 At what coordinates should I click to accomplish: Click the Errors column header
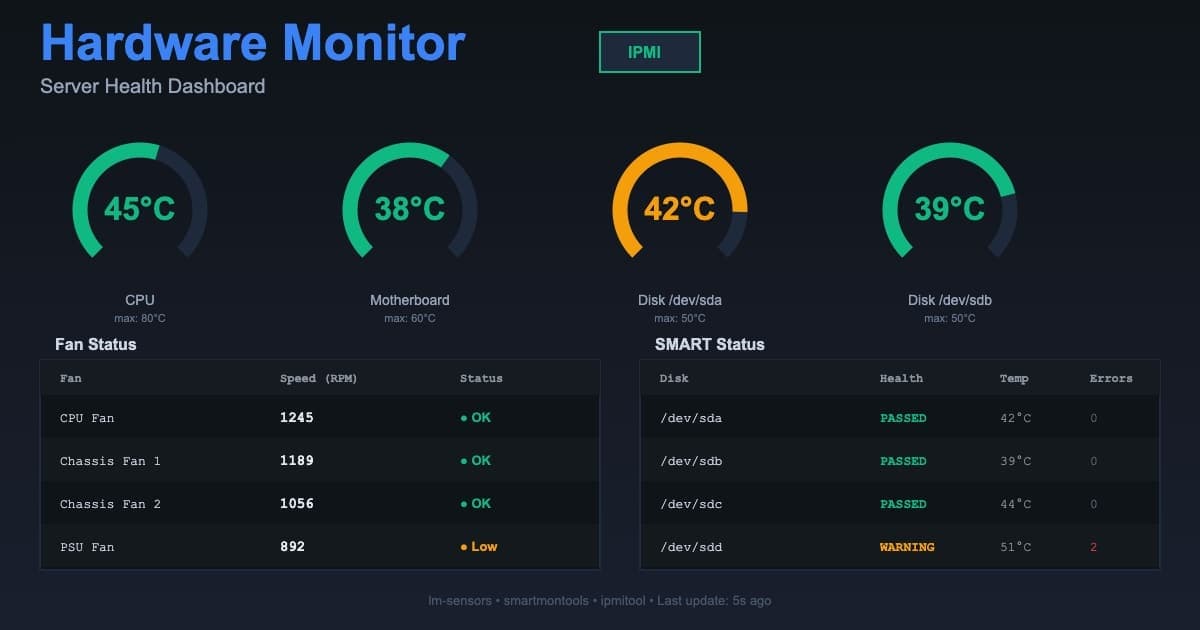pyautogui.click(x=1110, y=378)
